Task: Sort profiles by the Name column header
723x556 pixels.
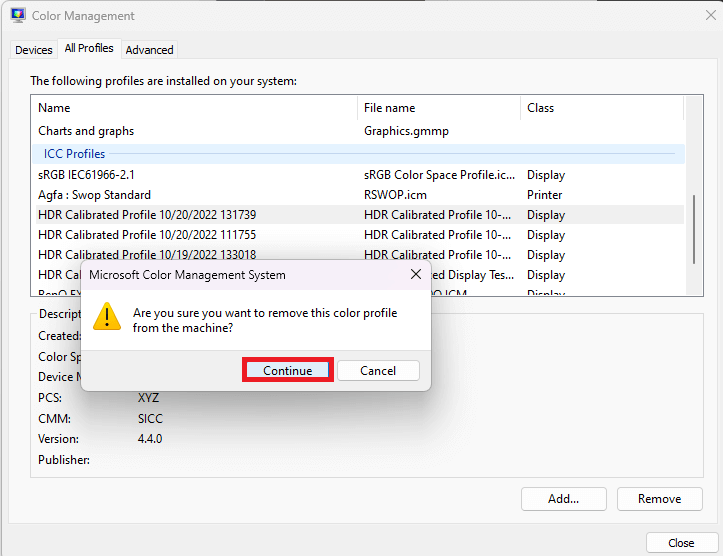Action: pyautogui.click(x=195, y=108)
